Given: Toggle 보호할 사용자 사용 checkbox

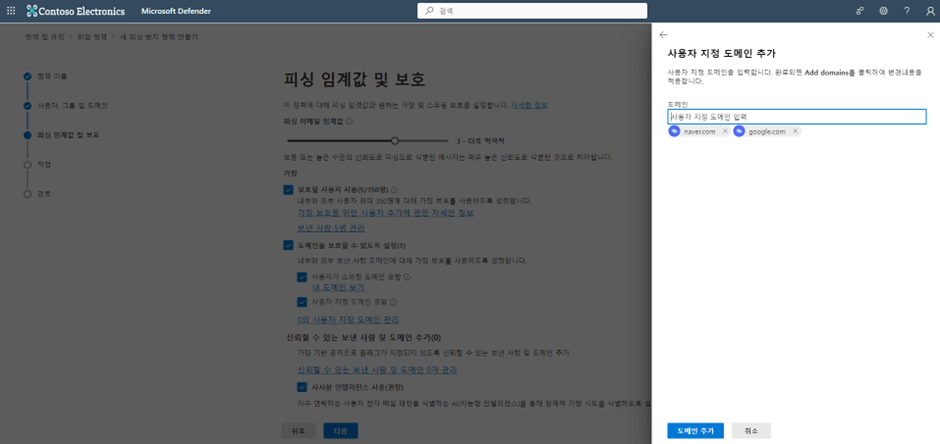Looking at the screenshot, I should (x=288, y=190).
